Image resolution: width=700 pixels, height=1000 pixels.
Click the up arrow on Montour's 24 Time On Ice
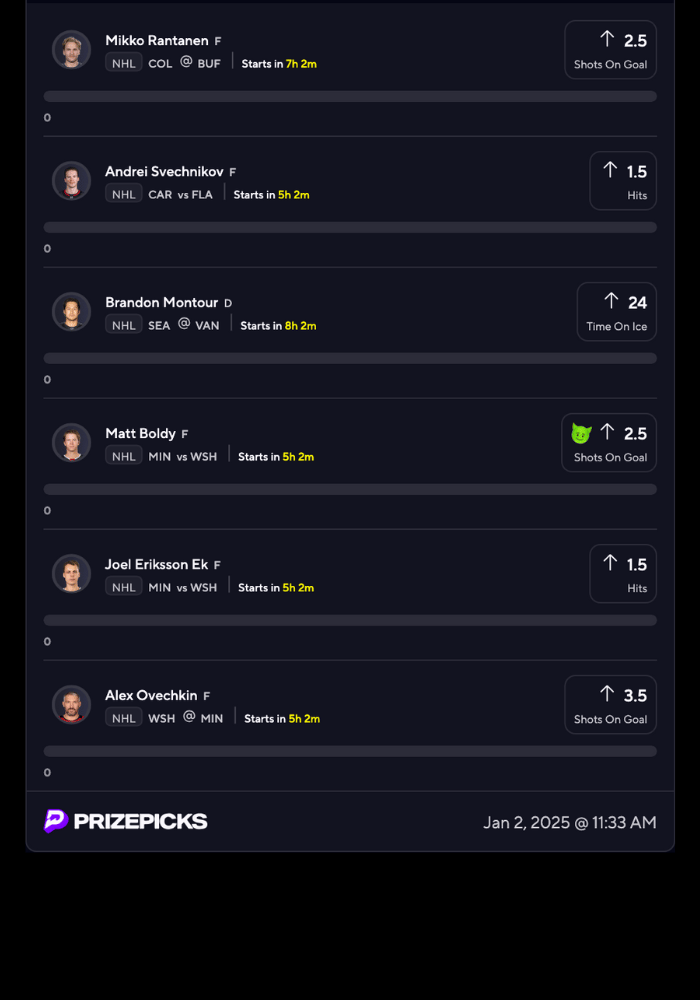[x=611, y=301]
